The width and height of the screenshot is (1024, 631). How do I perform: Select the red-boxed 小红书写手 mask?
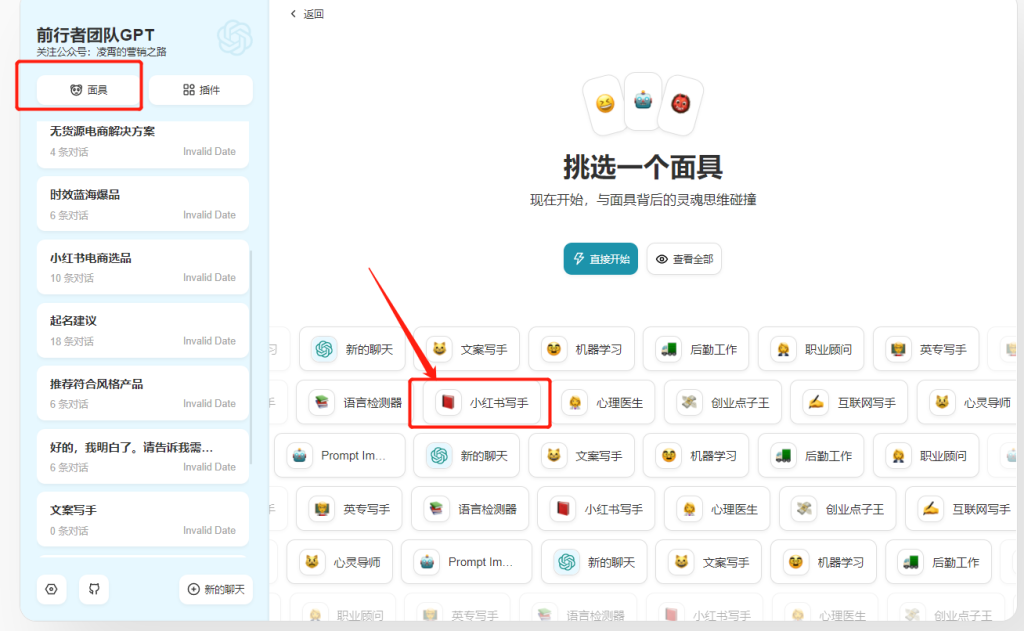tap(480, 403)
